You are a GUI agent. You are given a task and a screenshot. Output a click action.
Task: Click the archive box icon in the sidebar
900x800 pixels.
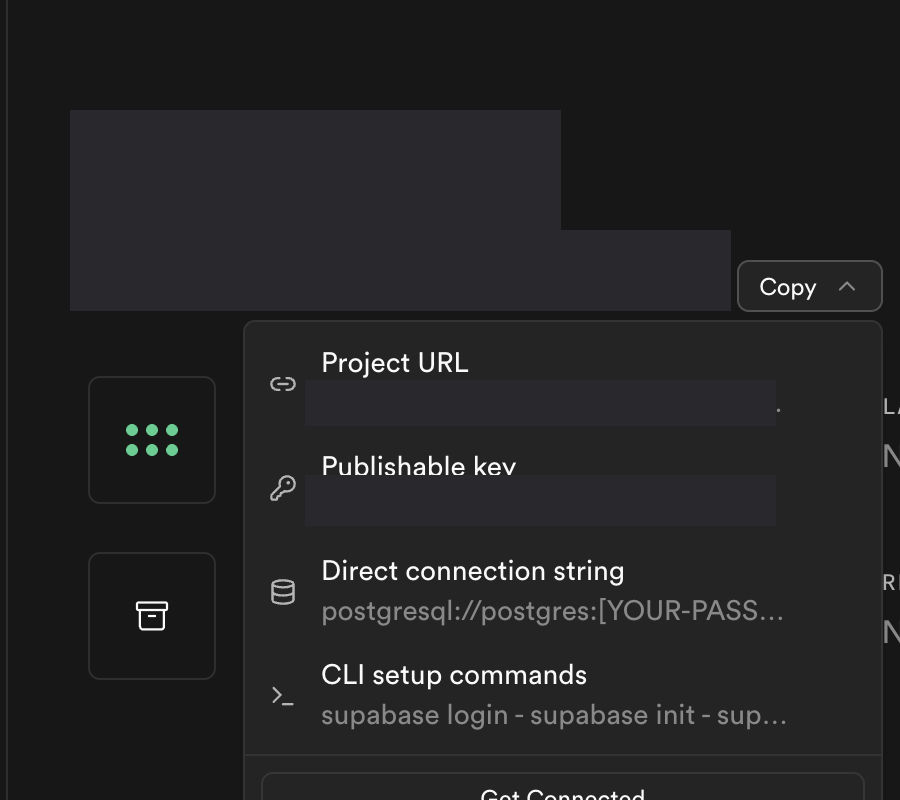151,616
